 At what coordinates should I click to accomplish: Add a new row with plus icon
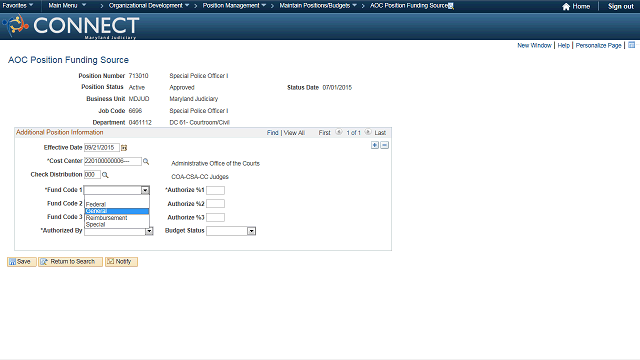coord(375,145)
